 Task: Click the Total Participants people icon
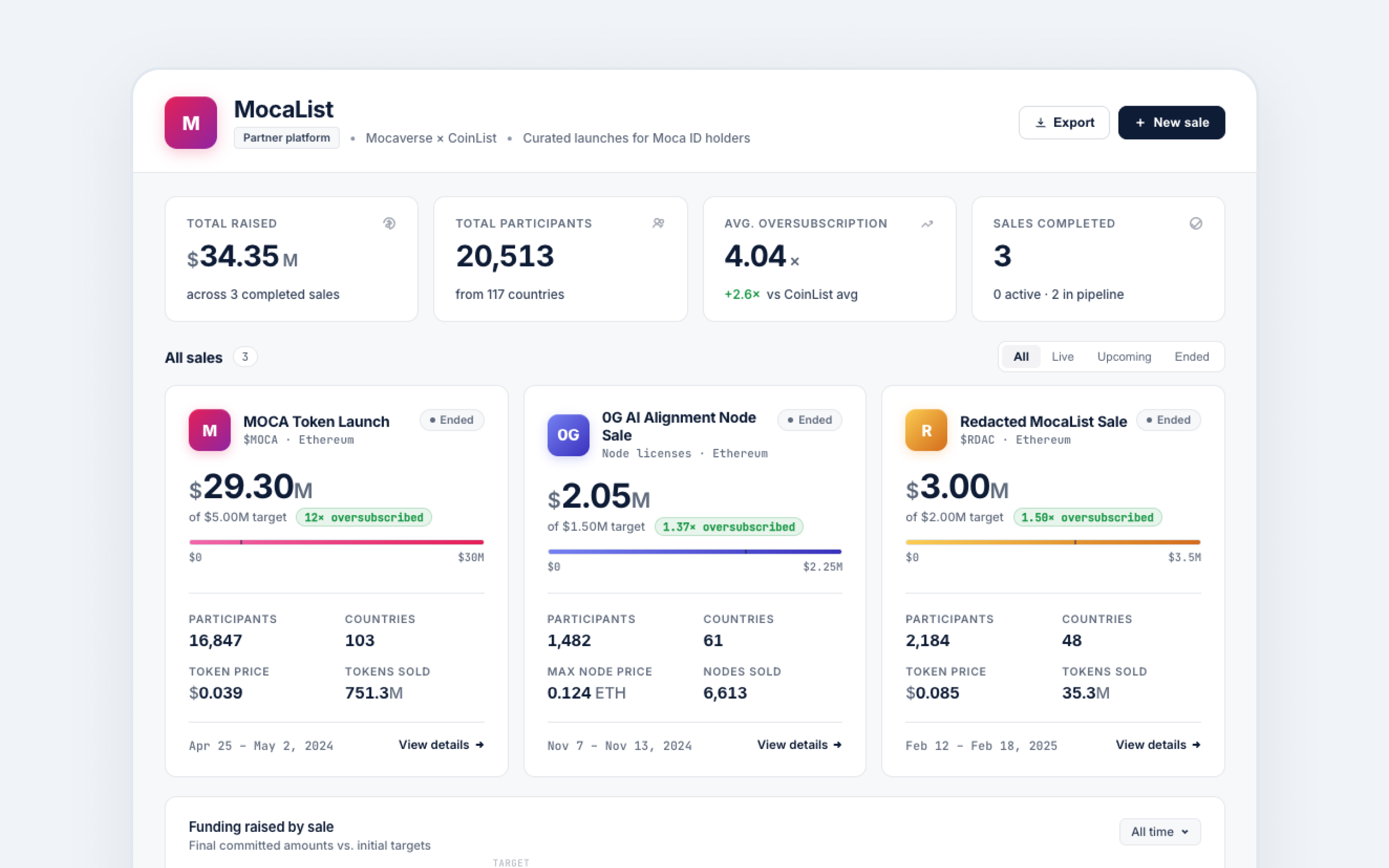[x=658, y=223]
